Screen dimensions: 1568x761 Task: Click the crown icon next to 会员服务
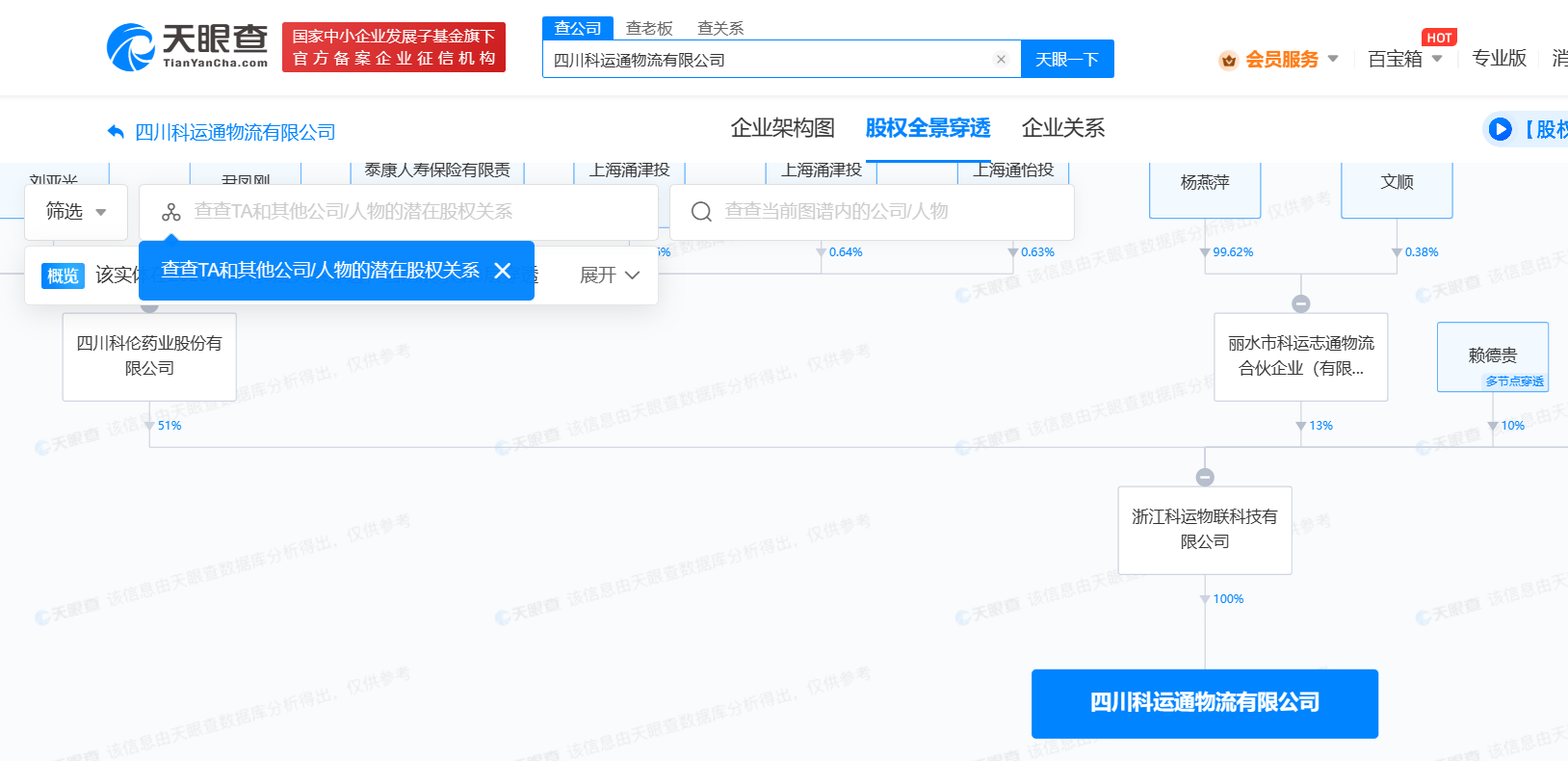pos(1228,60)
